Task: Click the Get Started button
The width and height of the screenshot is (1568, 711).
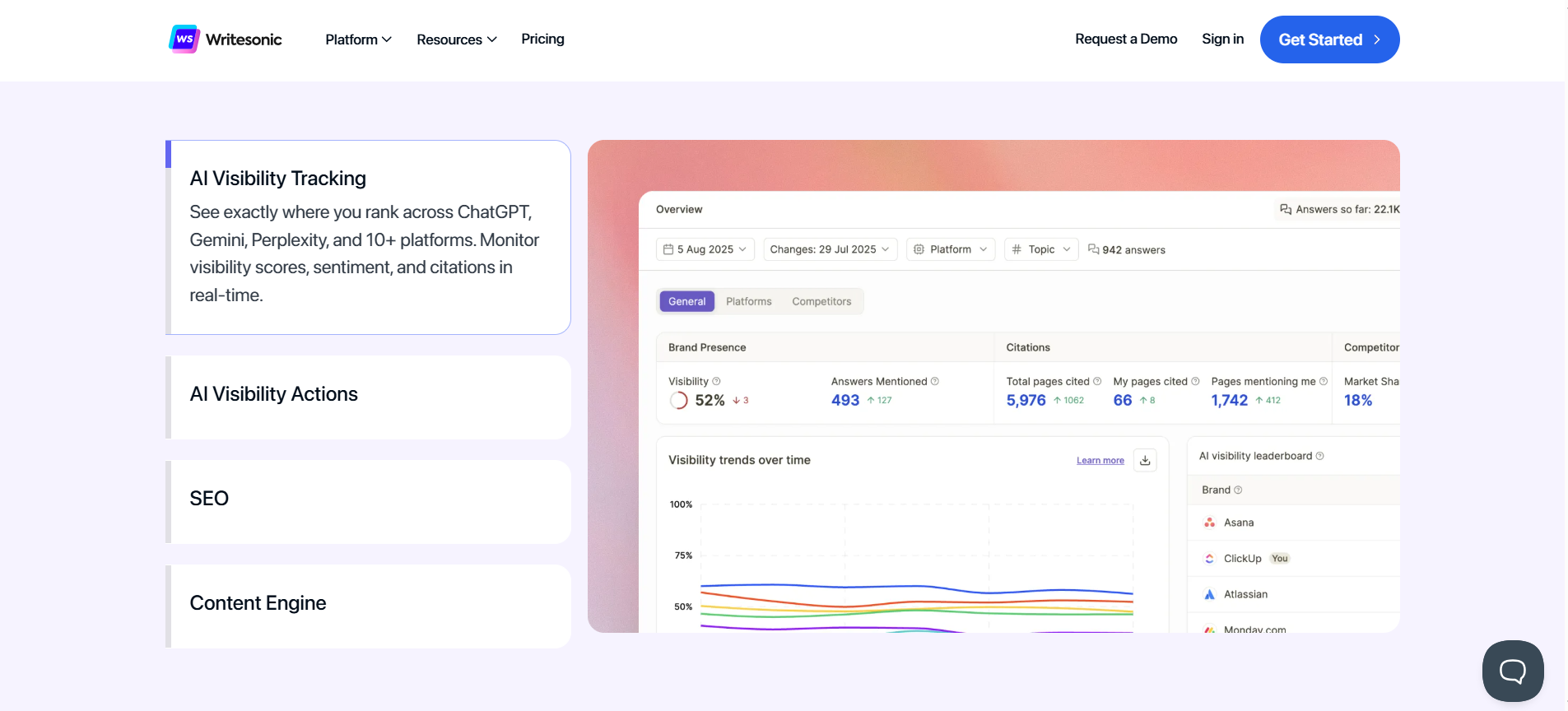Action: point(1329,39)
